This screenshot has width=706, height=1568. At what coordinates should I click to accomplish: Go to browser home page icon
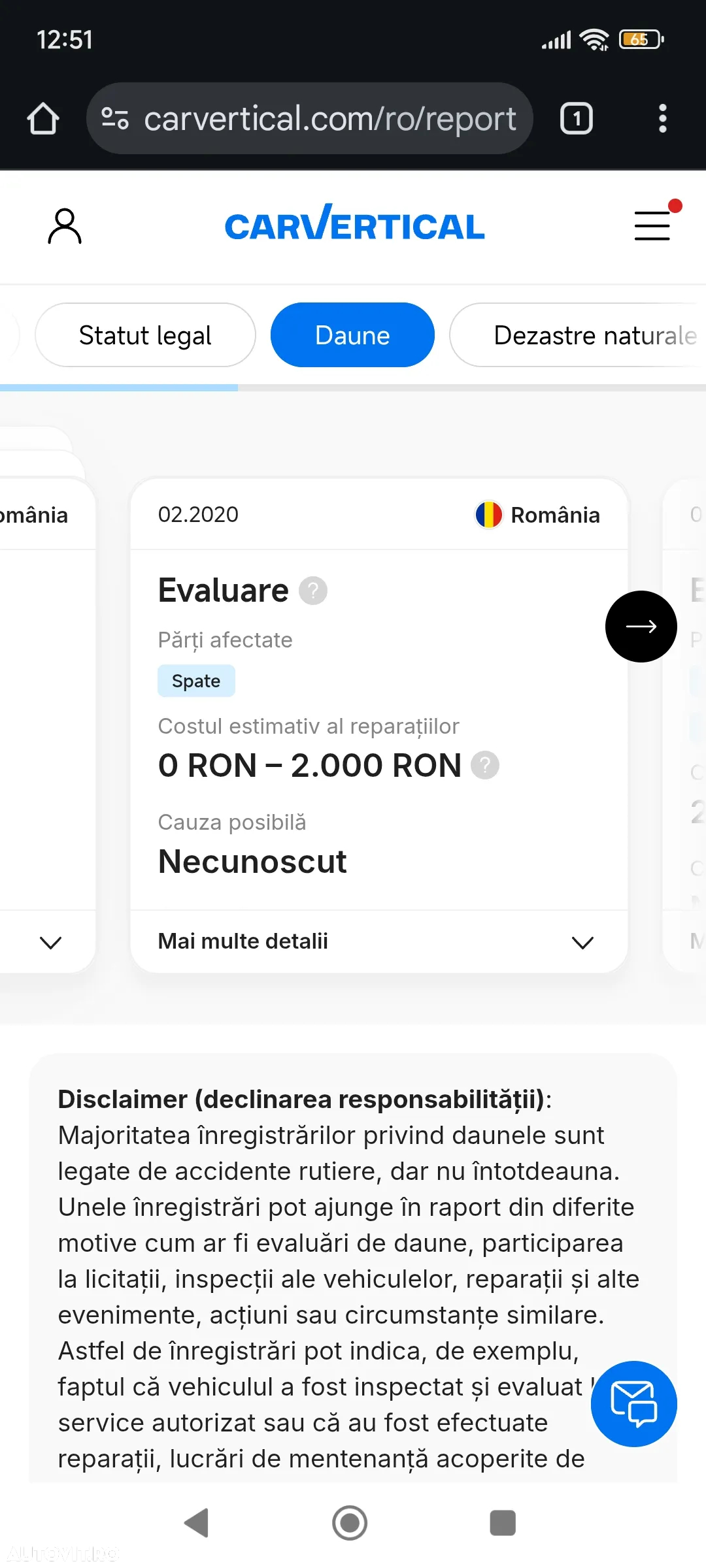click(x=43, y=118)
